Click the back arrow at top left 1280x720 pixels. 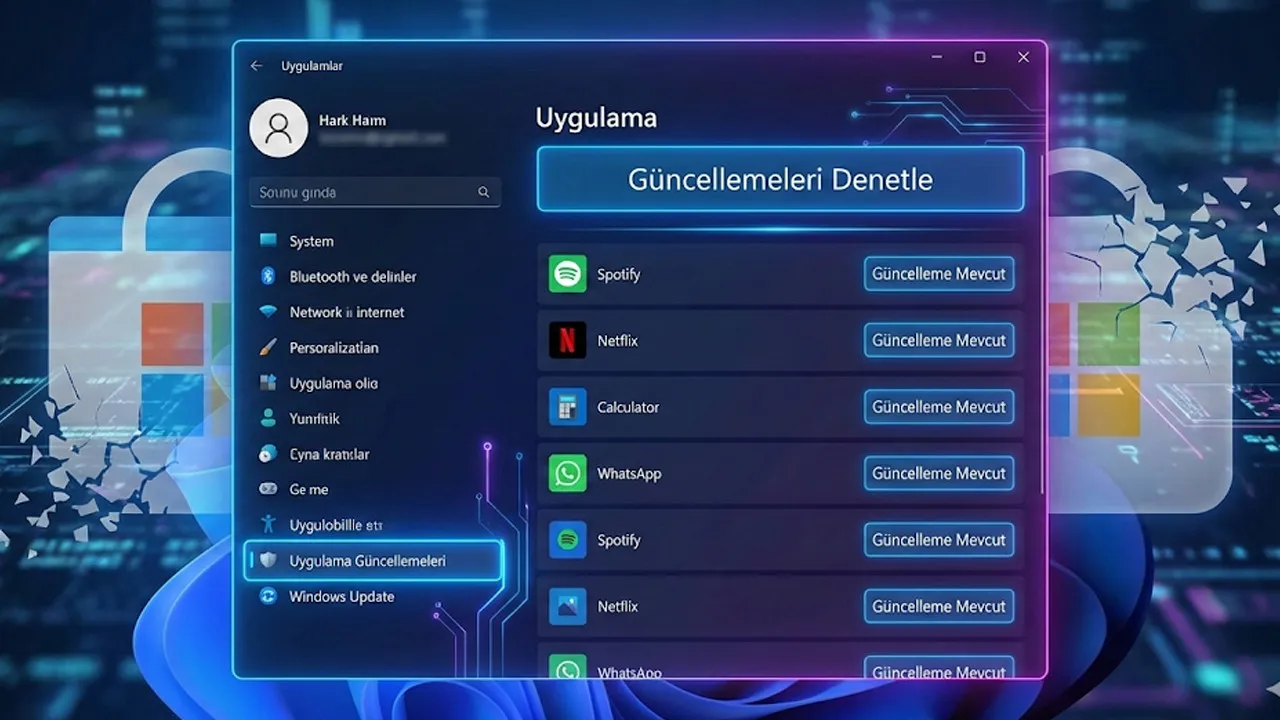256,64
